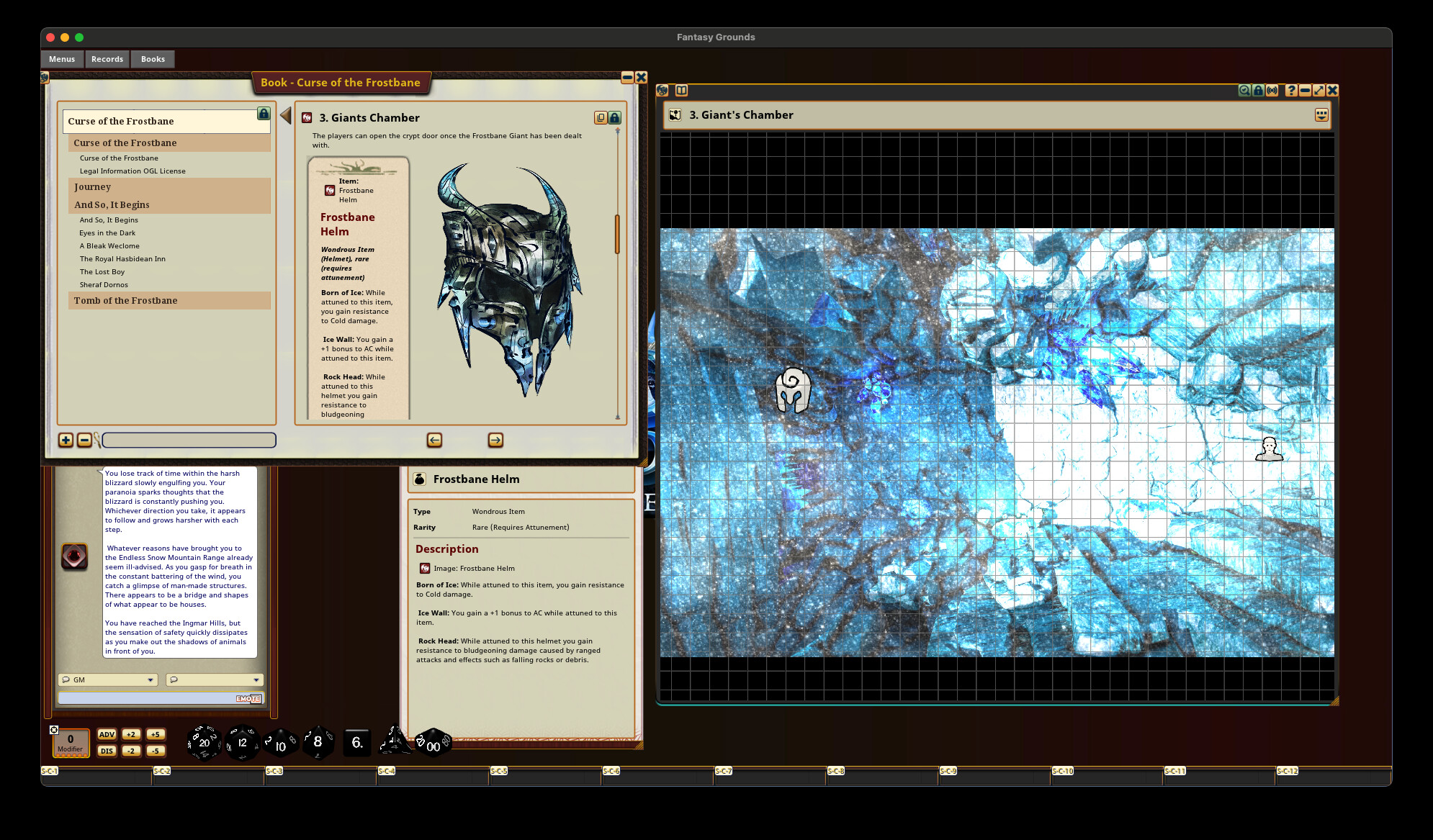Toggle the lock on the Giants Chamber page

click(614, 117)
